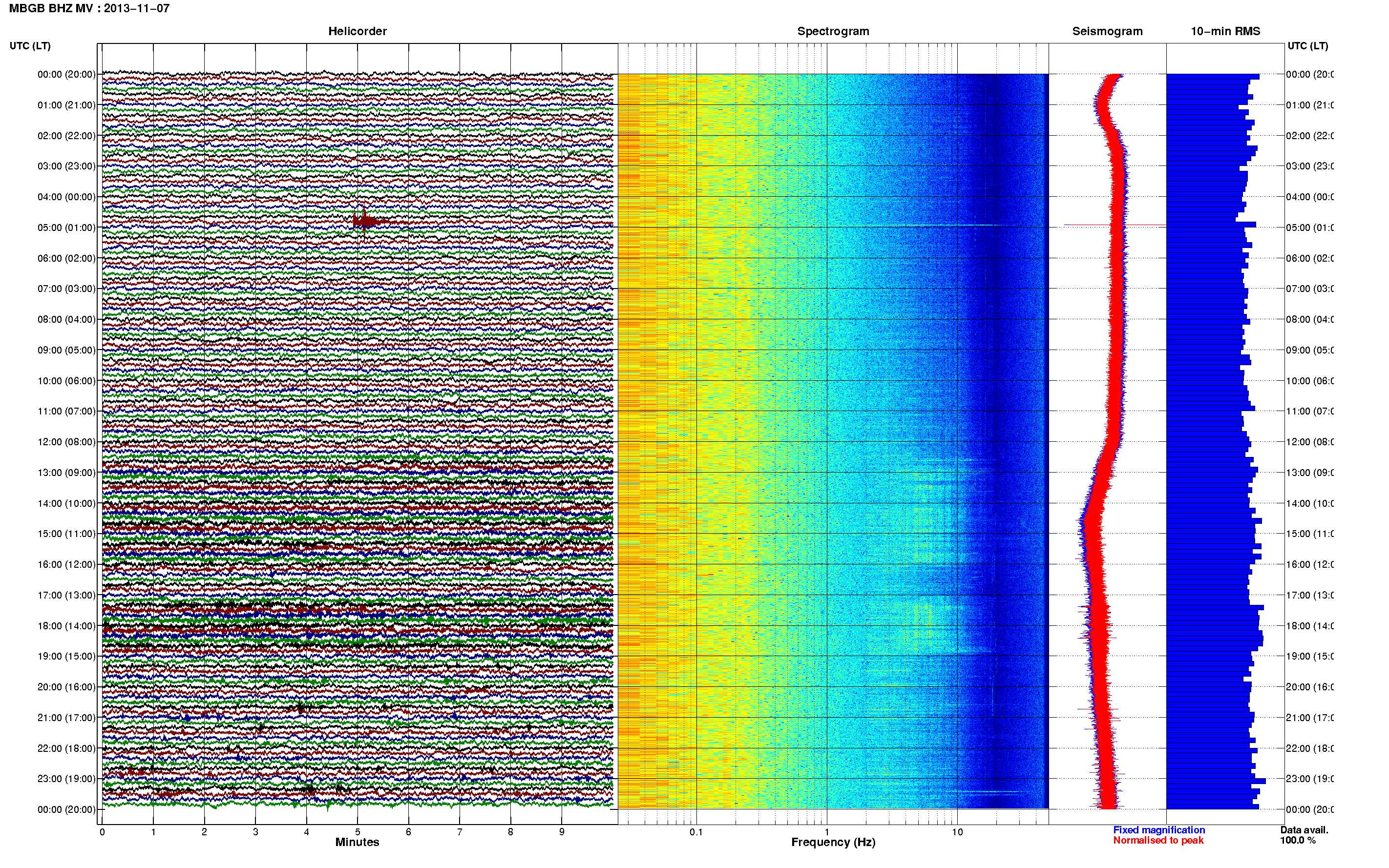Click the Seismogram panel heading
The image size is (1389, 868).
pyautogui.click(x=1107, y=31)
